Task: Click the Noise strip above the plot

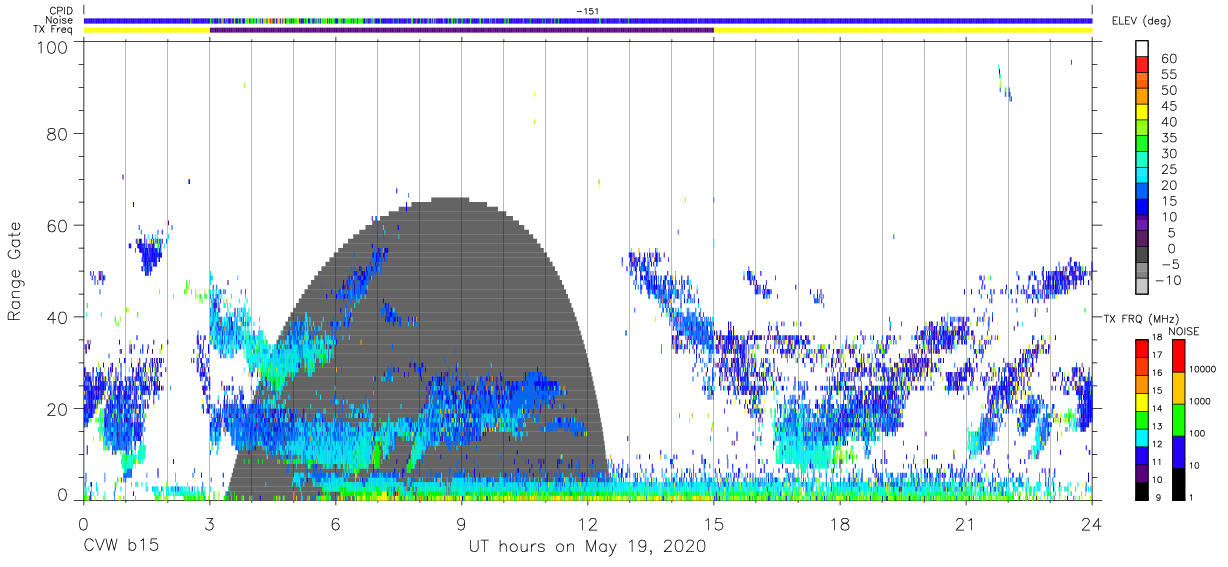Action: pos(587,20)
